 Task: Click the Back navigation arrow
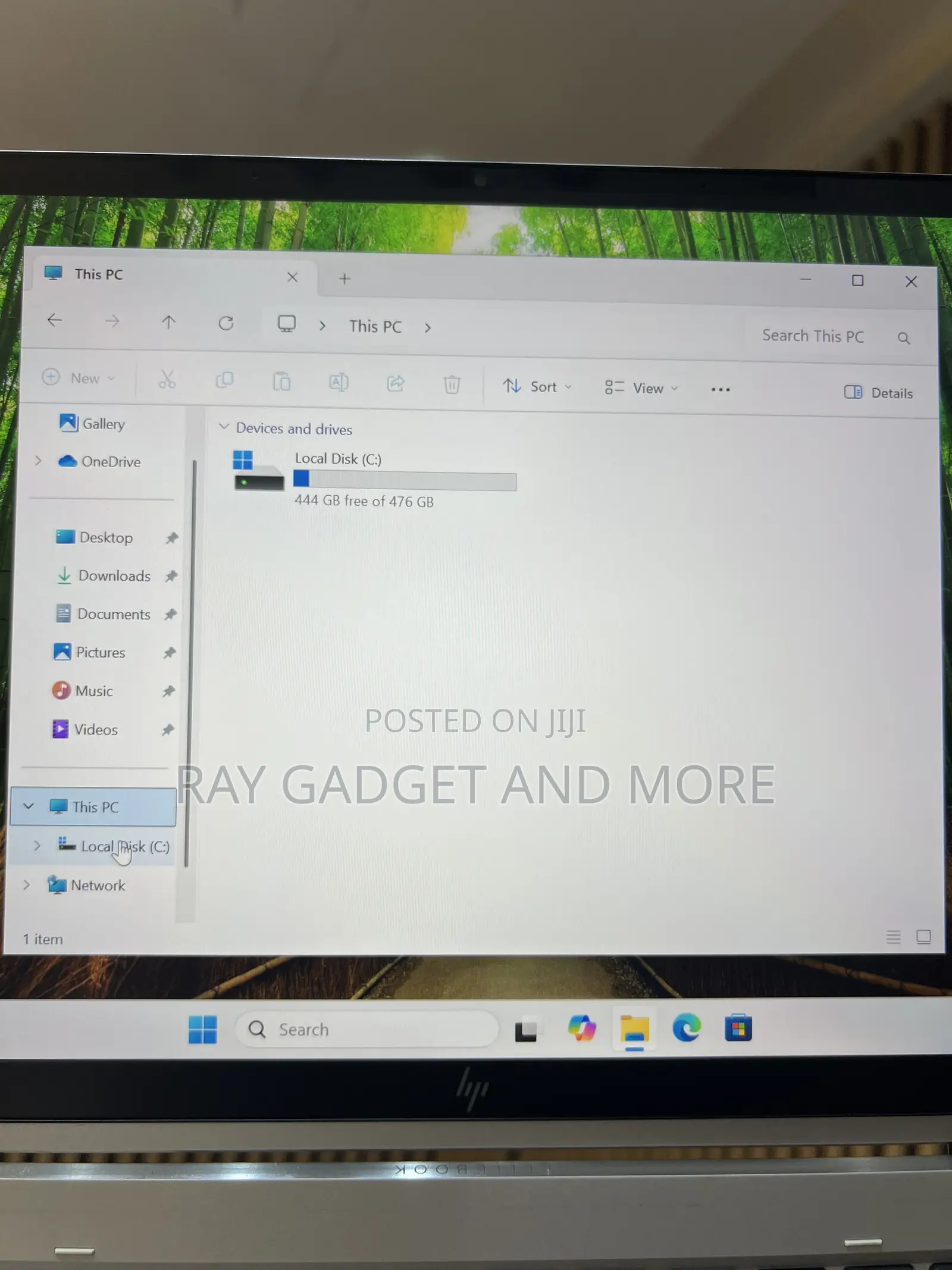click(x=55, y=321)
